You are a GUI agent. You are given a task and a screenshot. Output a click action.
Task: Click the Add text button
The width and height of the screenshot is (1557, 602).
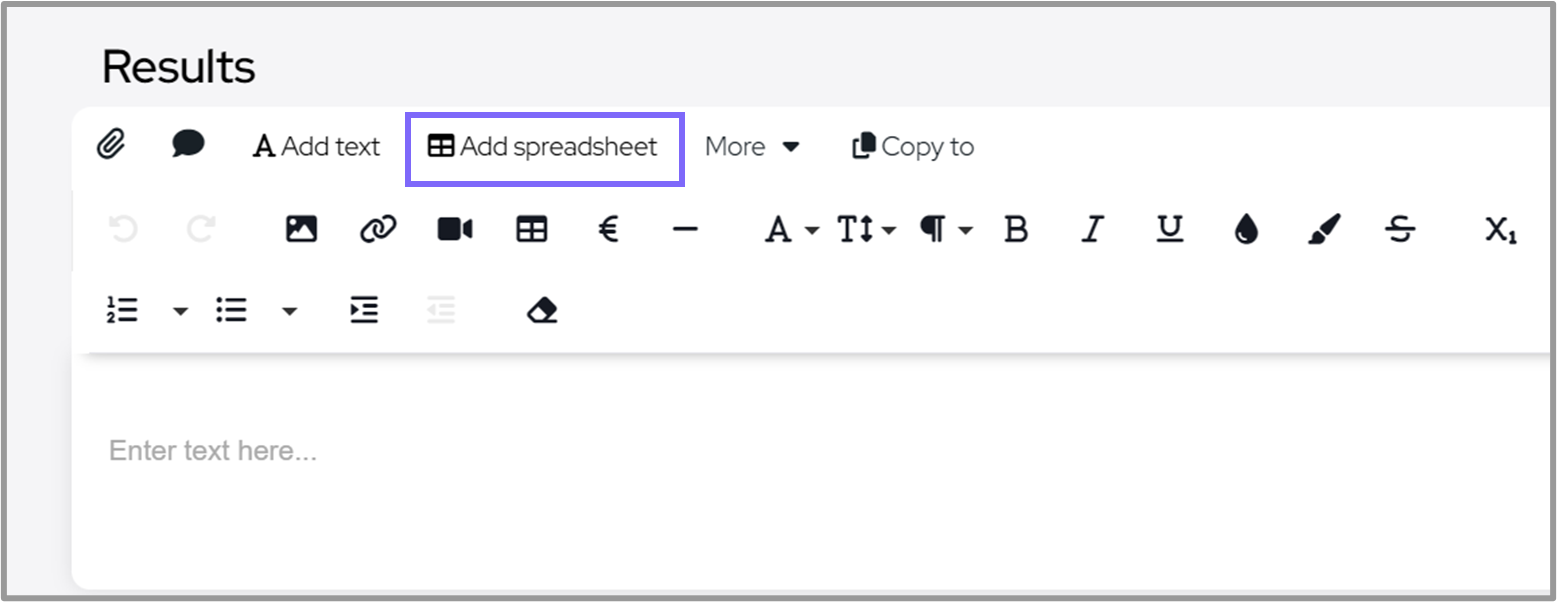coord(317,147)
